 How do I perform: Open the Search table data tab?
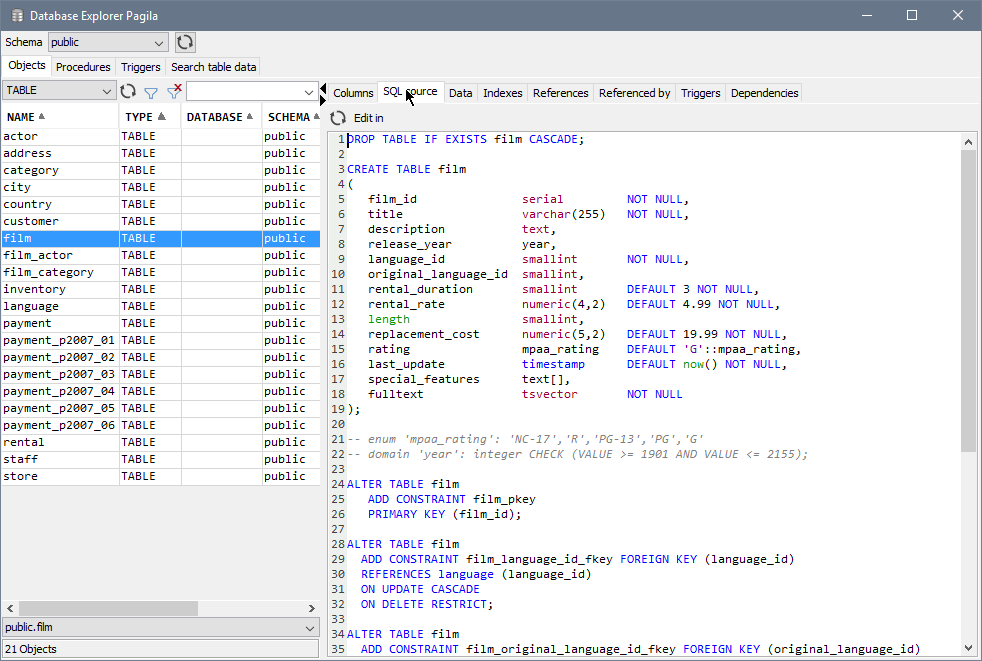point(214,66)
